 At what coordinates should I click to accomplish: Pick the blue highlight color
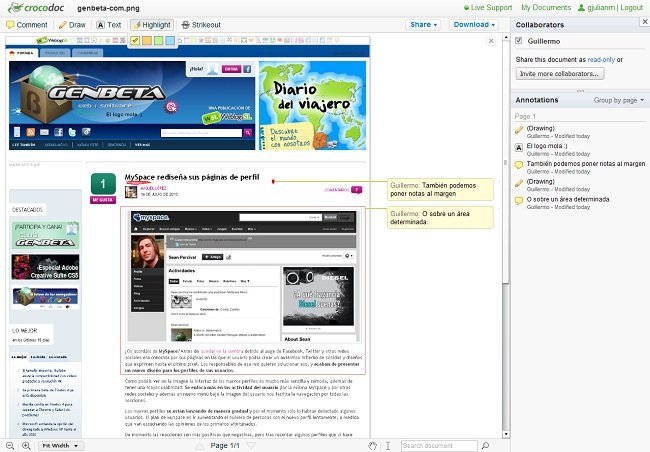170,41
